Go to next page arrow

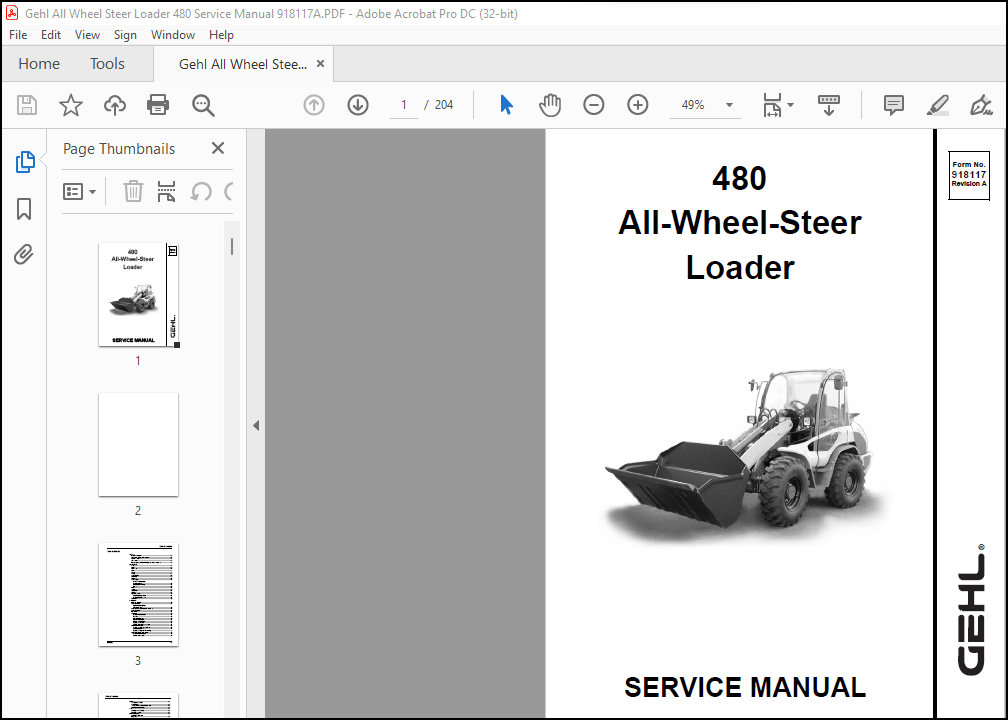pyautogui.click(x=358, y=105)
